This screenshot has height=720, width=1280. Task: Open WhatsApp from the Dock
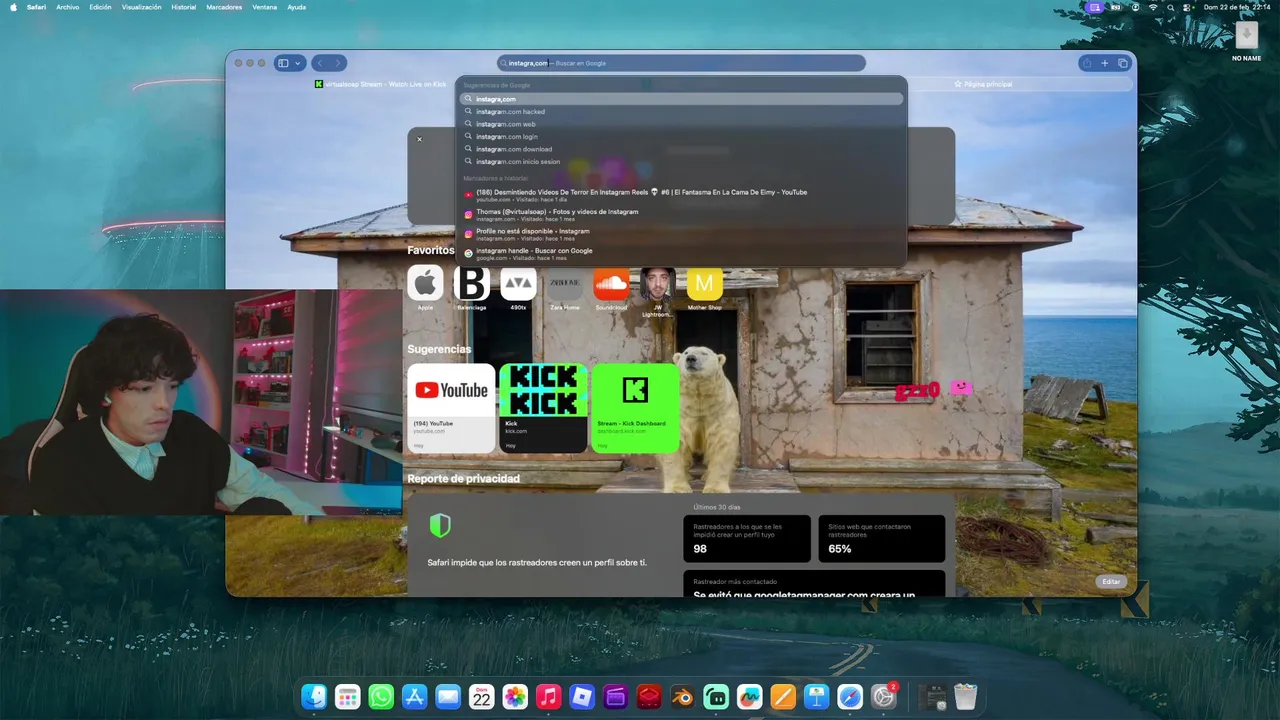point(381,697)
